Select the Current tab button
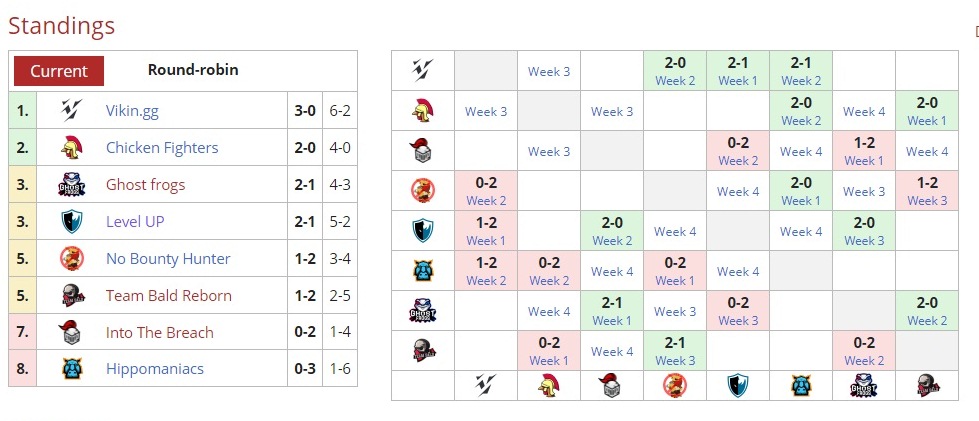The height and width of the screenshot is (421, 979). (x=59, y=71)
